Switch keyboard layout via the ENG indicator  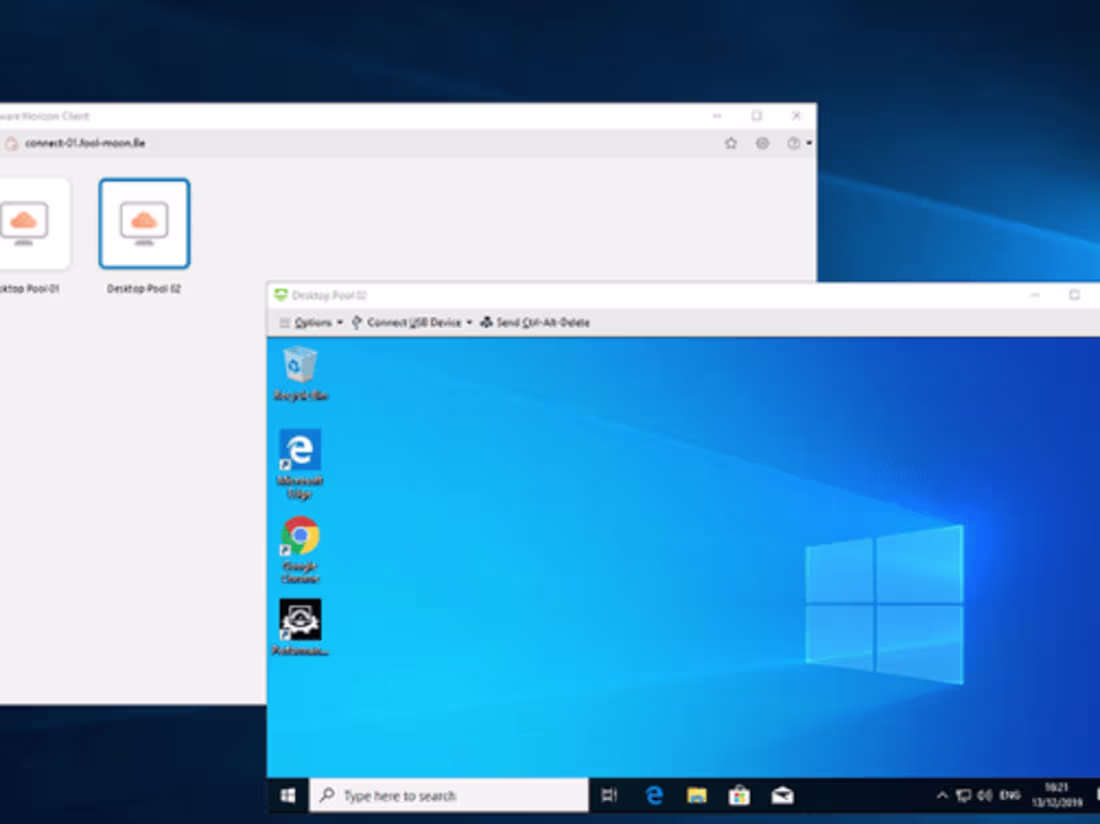(x=1012, y=795)
